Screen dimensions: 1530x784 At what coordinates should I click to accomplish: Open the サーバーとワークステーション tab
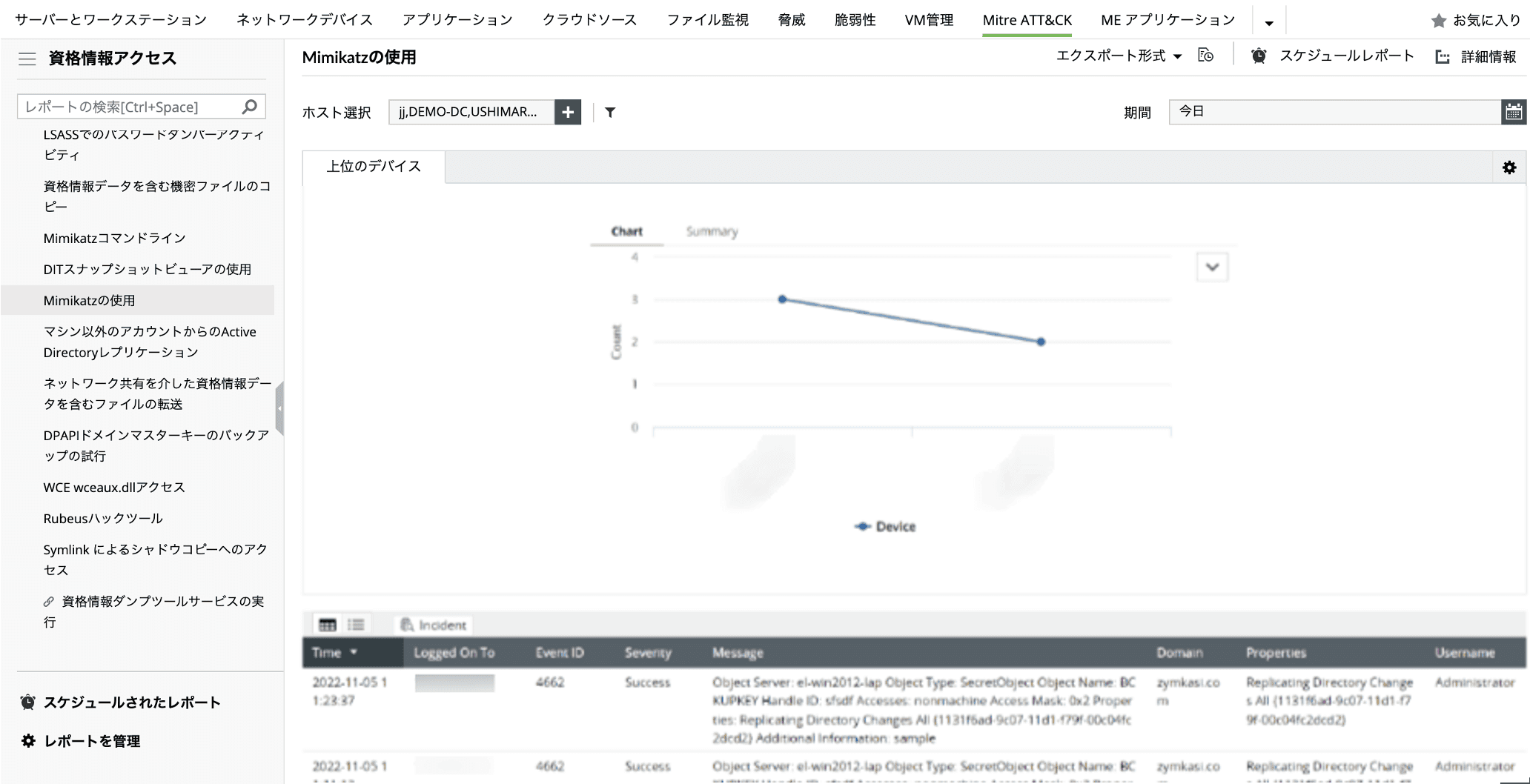111,20
